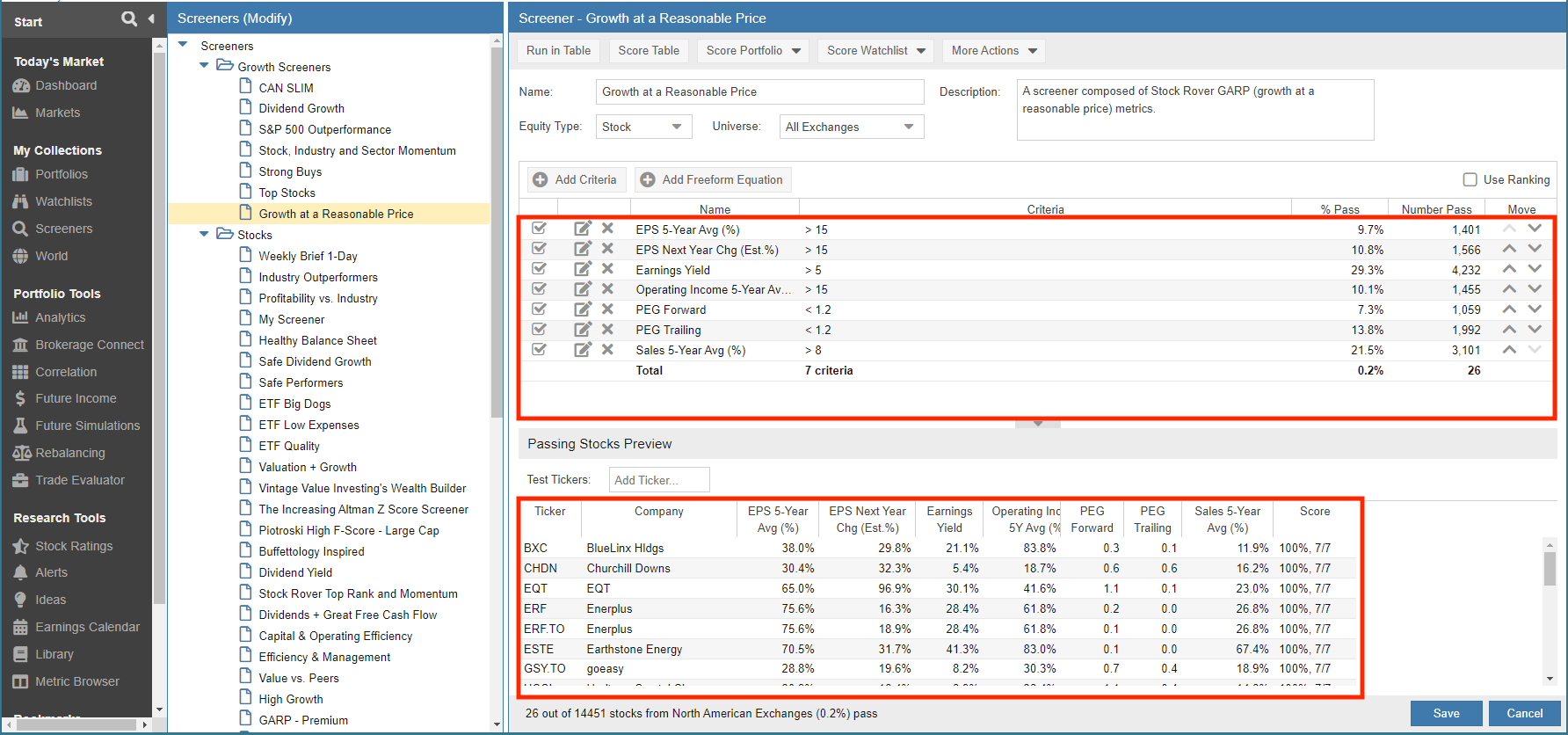Image resolution: width=1568 pixels, height=735 pixels.
Task: Collapse the Start sidebar with arrow icon
Action: (151, 18)
